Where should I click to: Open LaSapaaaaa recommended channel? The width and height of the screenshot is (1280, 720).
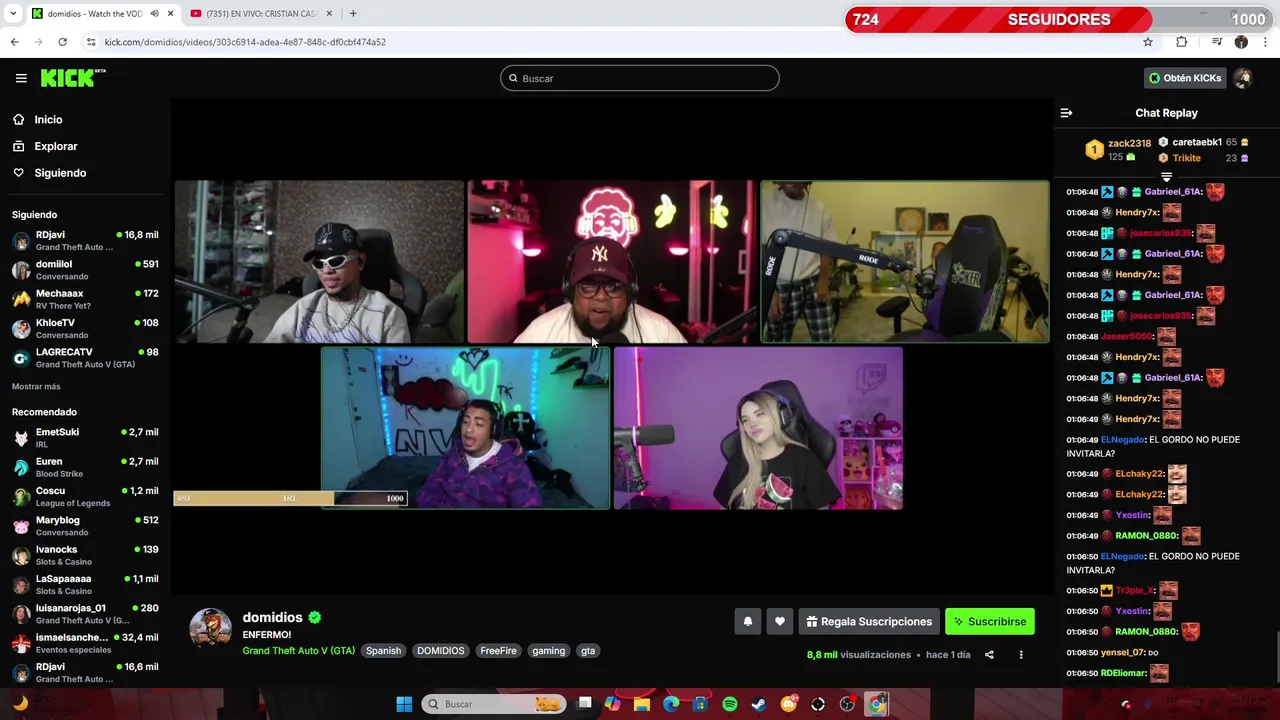tap(85, 584)
